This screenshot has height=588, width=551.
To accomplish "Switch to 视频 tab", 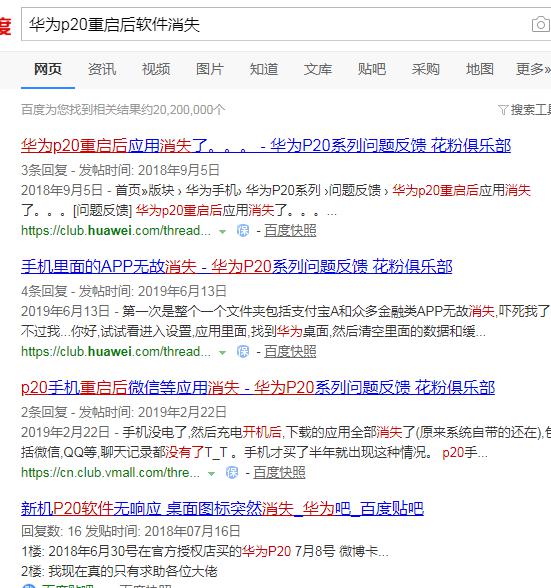I will click(156, 69).
